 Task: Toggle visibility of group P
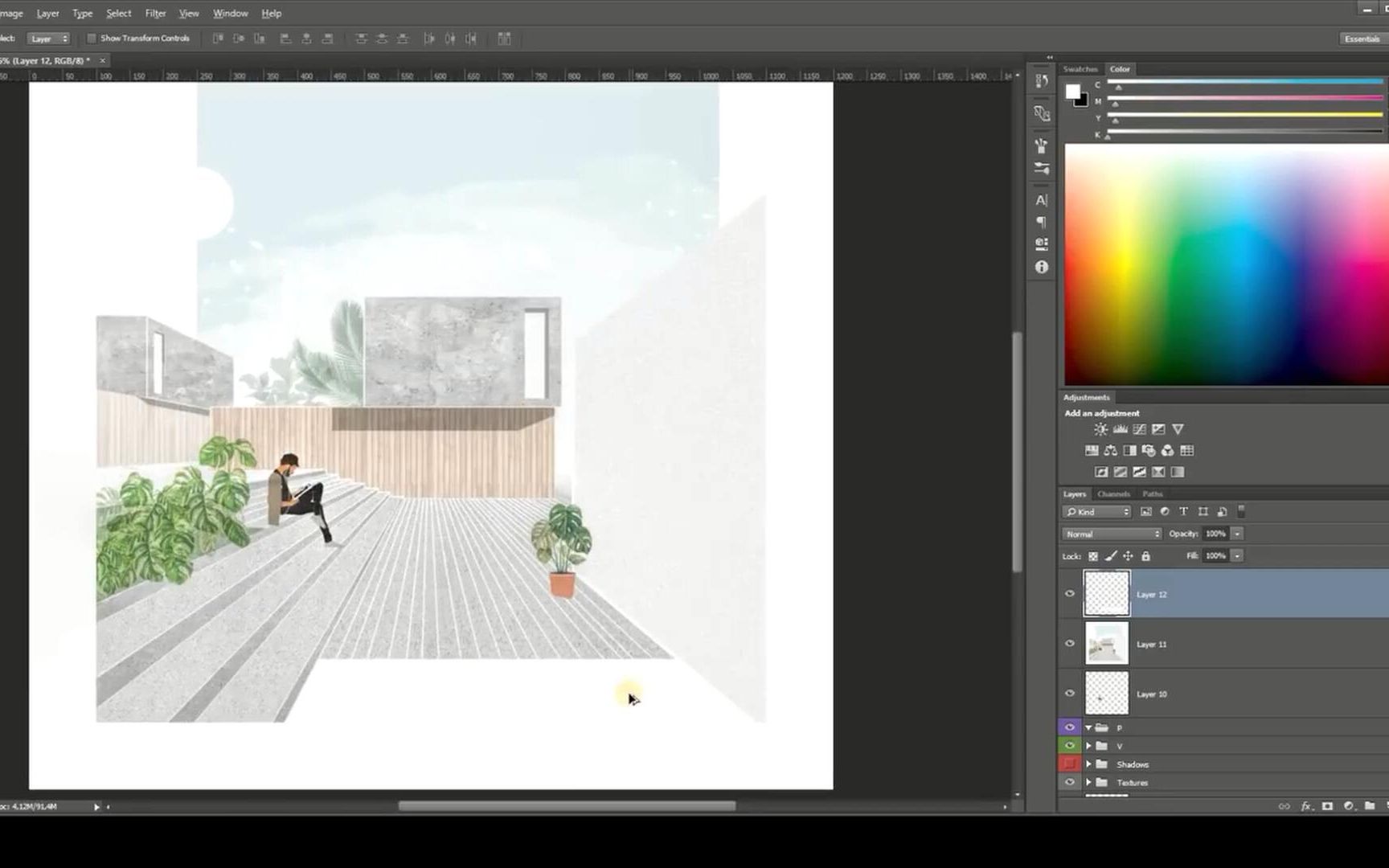[x=1070, y=727]
